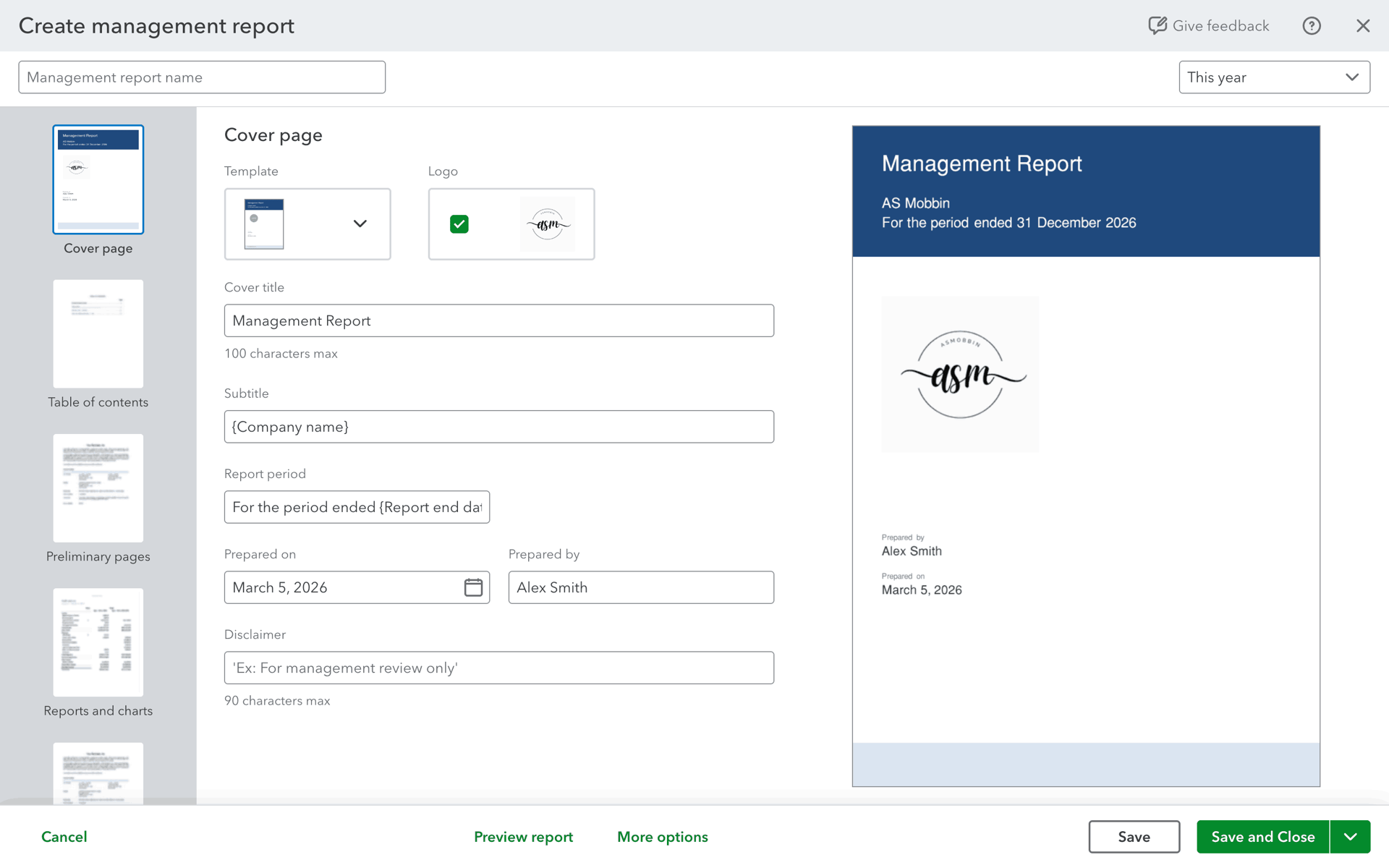The height and width of the screenshot is (868, 1389).
Task: Focus the Management report name field
Action: tap(202, 77)
